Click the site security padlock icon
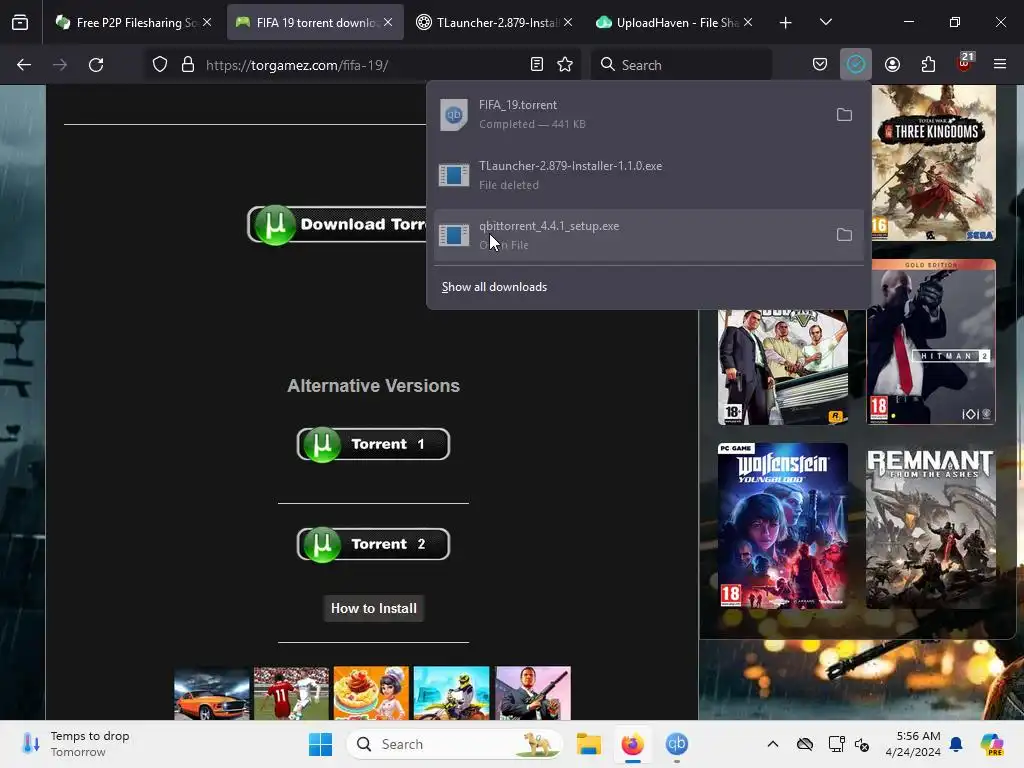Image resolution: width=1024 pixels, height=768 pixels. tap(188, 65)
